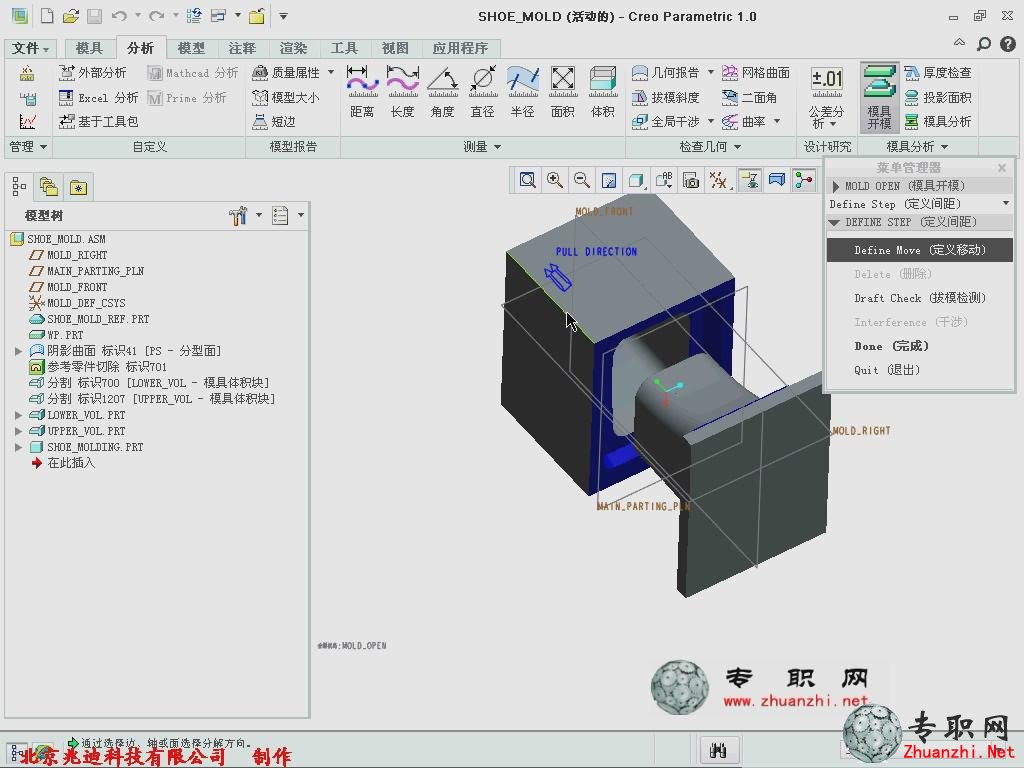1024x768 pixels.
Task: Click the 模具开模 (Mold Open) icon
Action: (x=879, y=97)
